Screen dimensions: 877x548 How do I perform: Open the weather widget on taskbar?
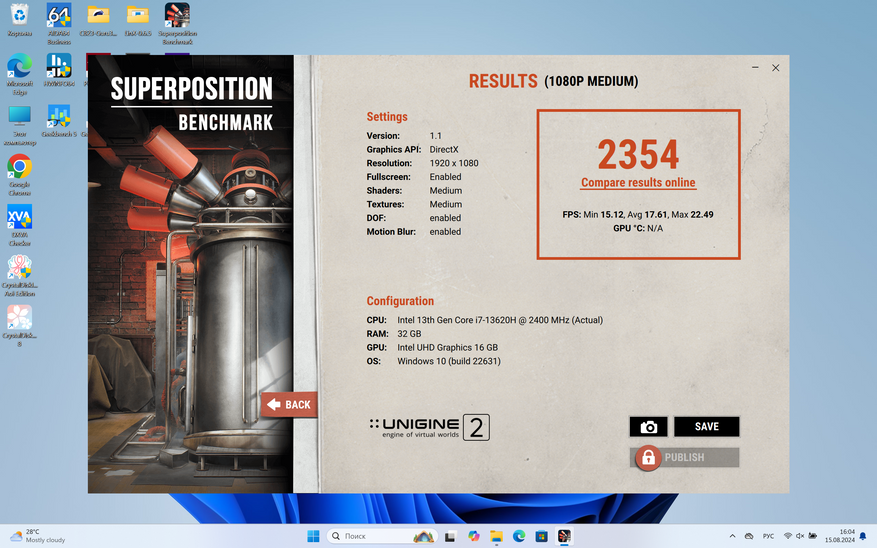tap(38, 536)
